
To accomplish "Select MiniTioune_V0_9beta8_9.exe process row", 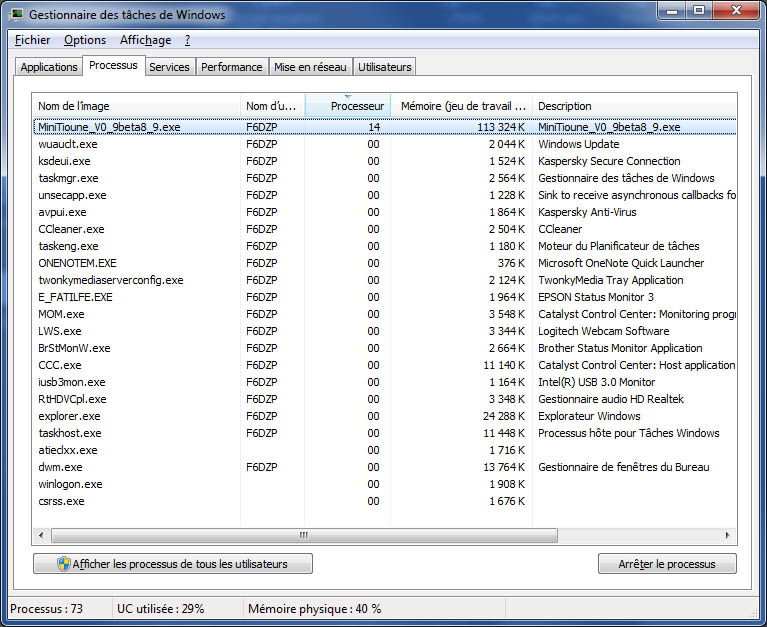I will click(384, 127).
